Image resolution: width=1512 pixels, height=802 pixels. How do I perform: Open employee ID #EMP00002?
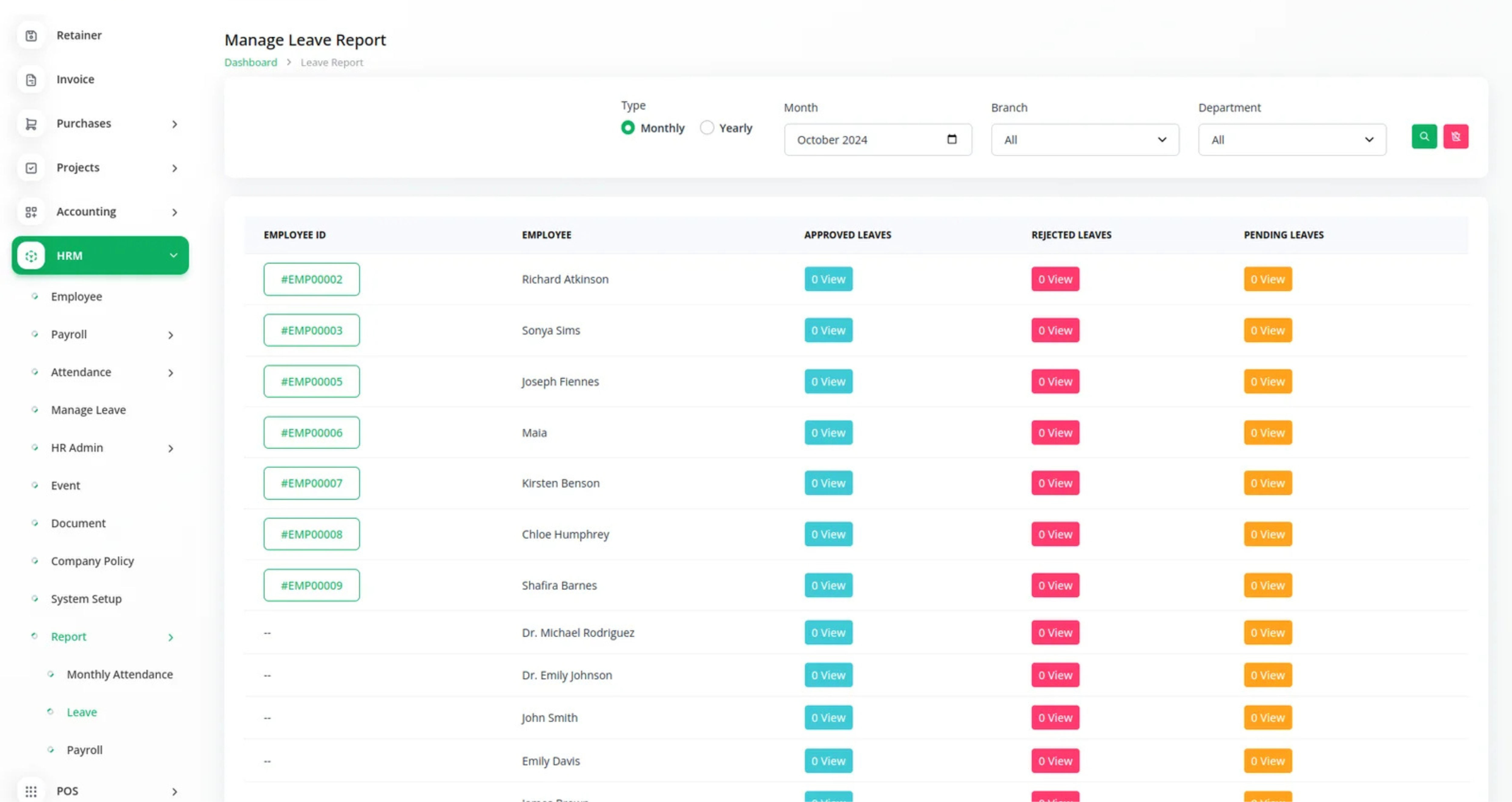coord(311,279)
